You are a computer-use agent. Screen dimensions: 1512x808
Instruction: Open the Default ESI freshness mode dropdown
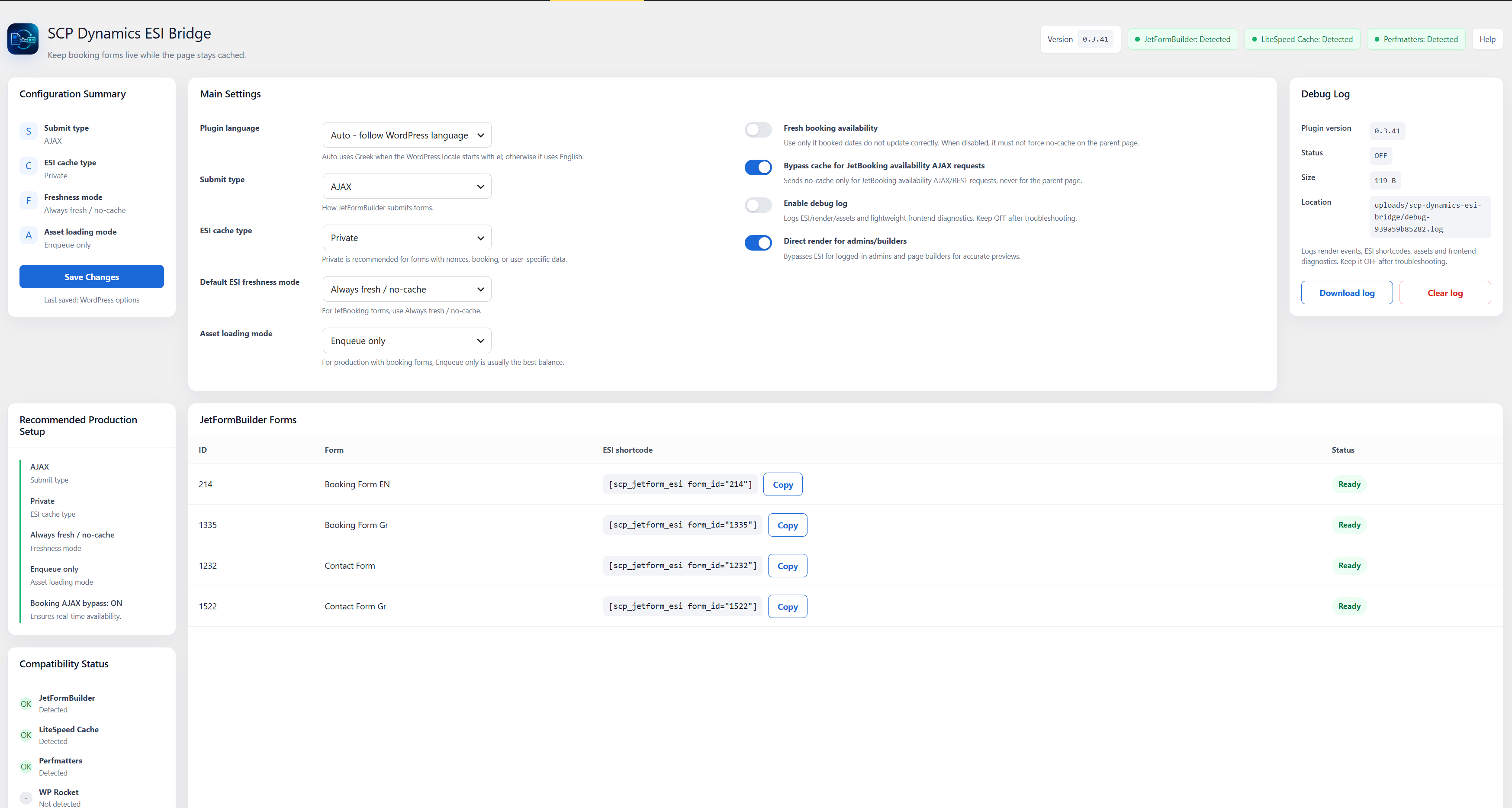point(407,289)
